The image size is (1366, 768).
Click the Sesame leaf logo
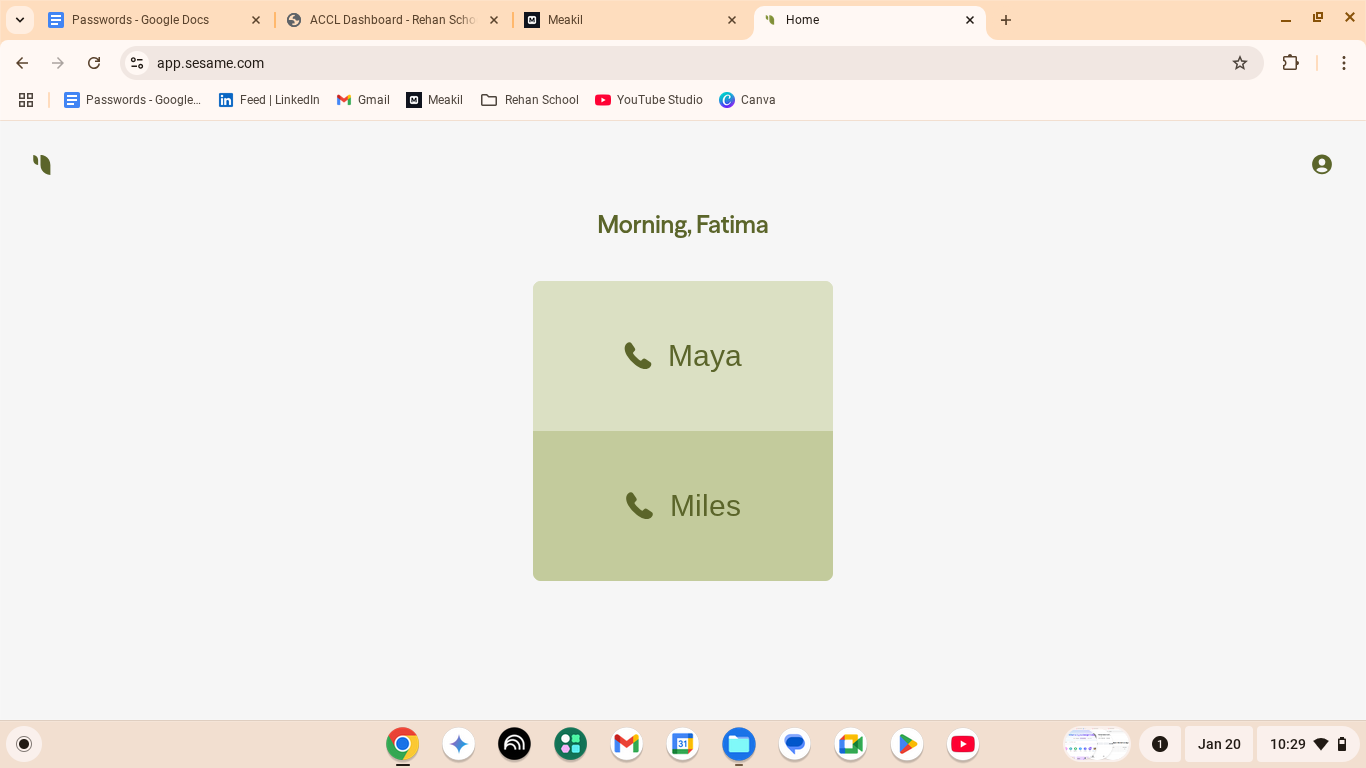pyautogui.click(x=42, y=164)
